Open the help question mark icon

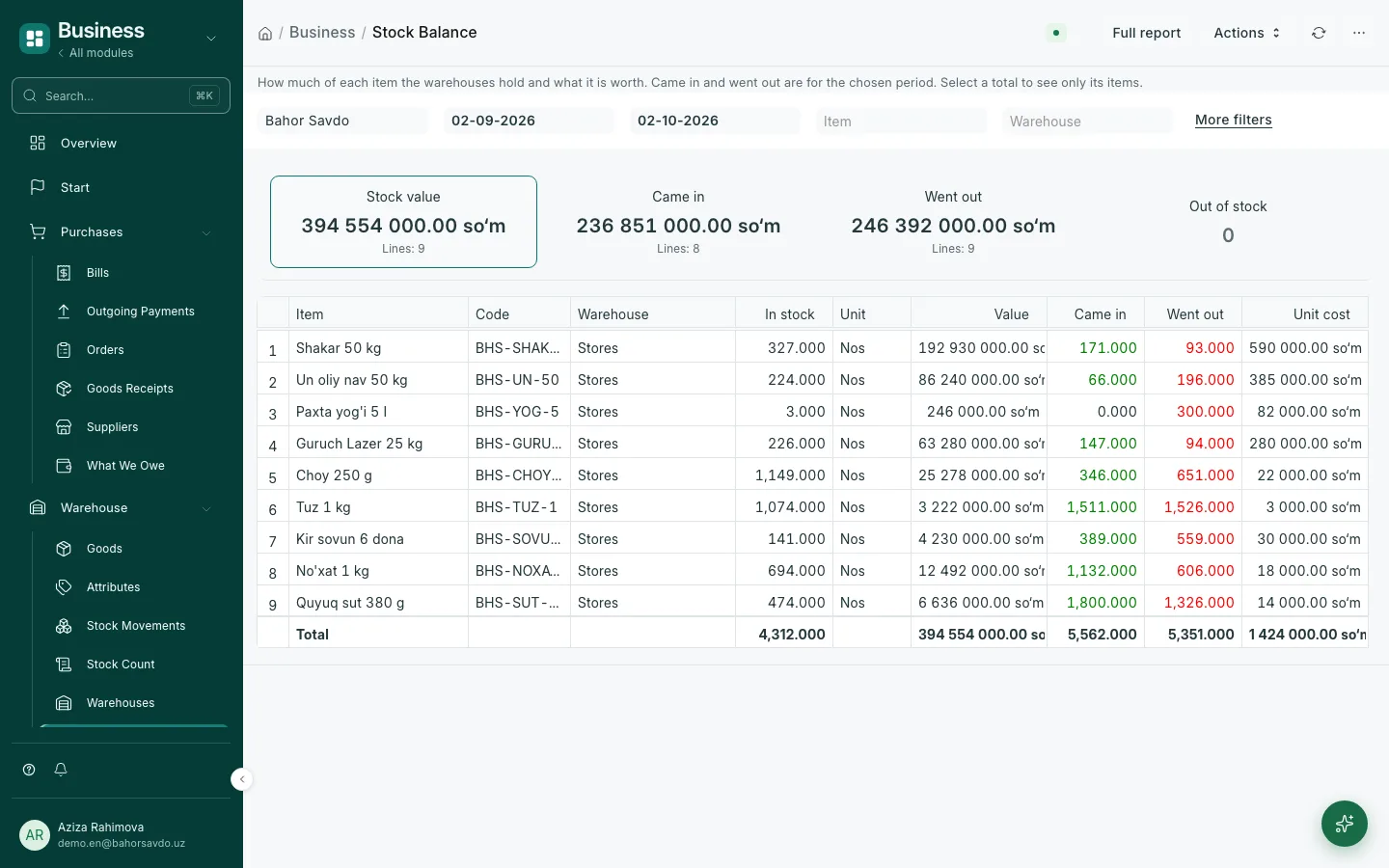coord(29,770)
